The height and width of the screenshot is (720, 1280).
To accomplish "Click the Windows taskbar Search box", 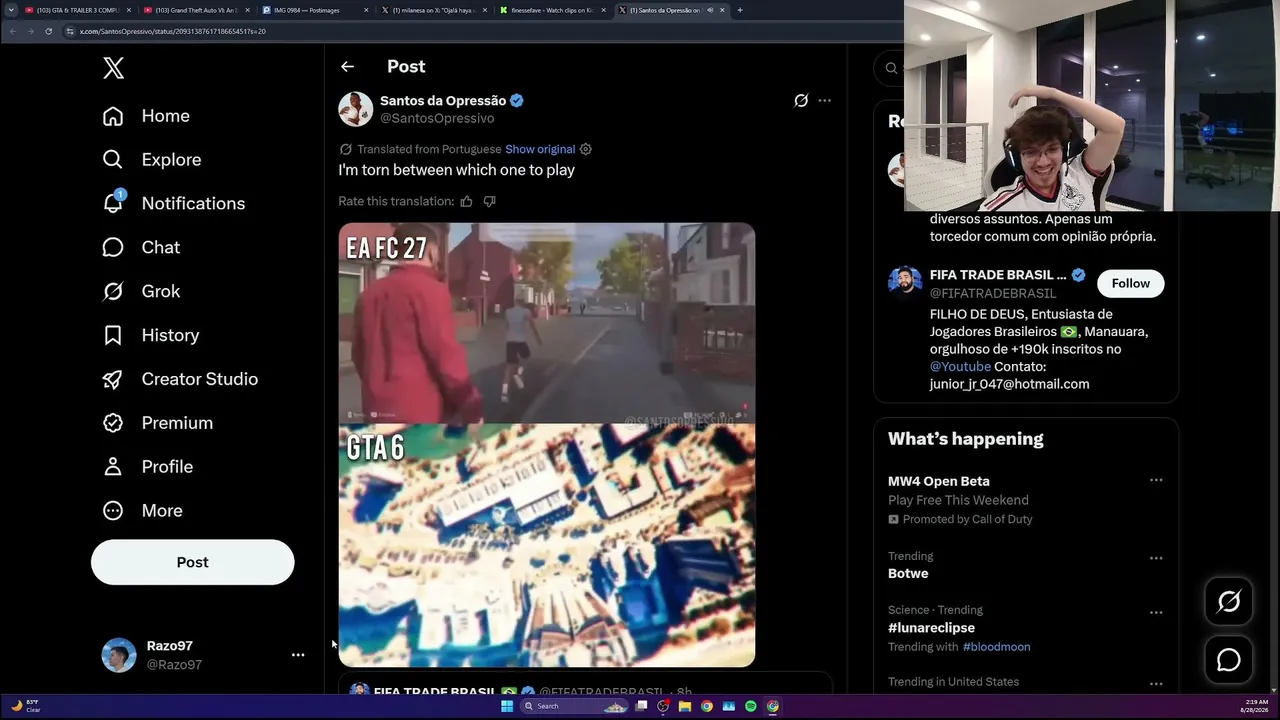I will pos(575,706).
